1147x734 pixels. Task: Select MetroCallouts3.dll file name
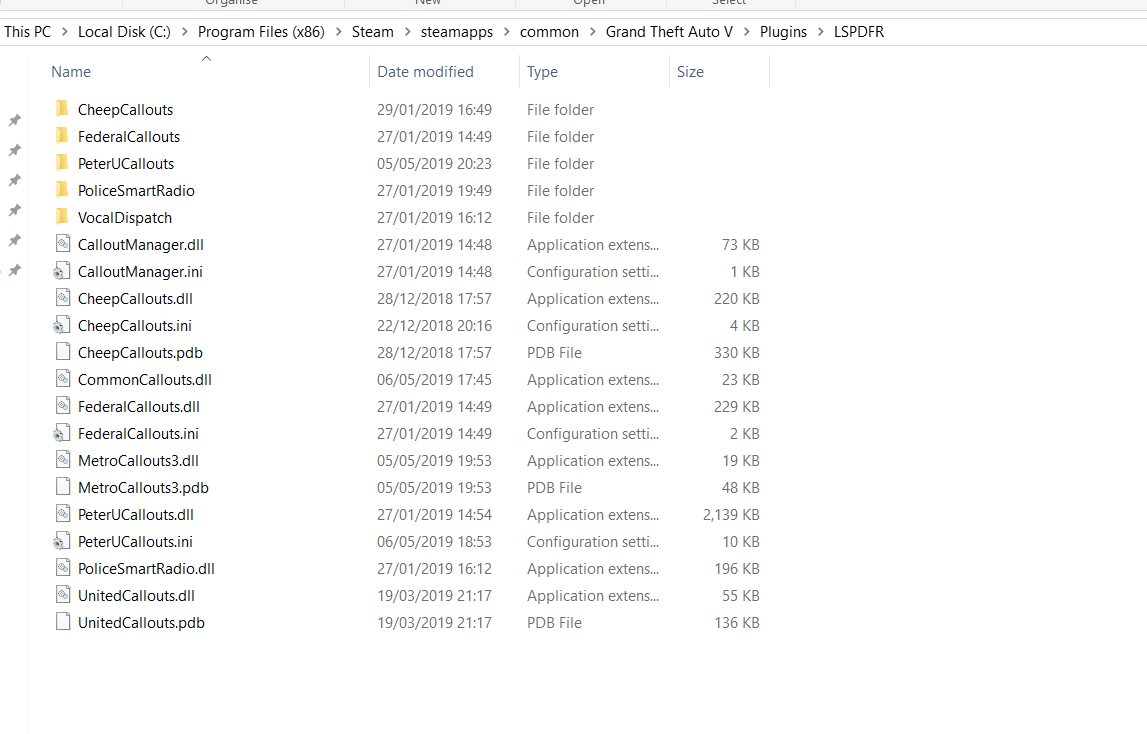click(138, 460)
